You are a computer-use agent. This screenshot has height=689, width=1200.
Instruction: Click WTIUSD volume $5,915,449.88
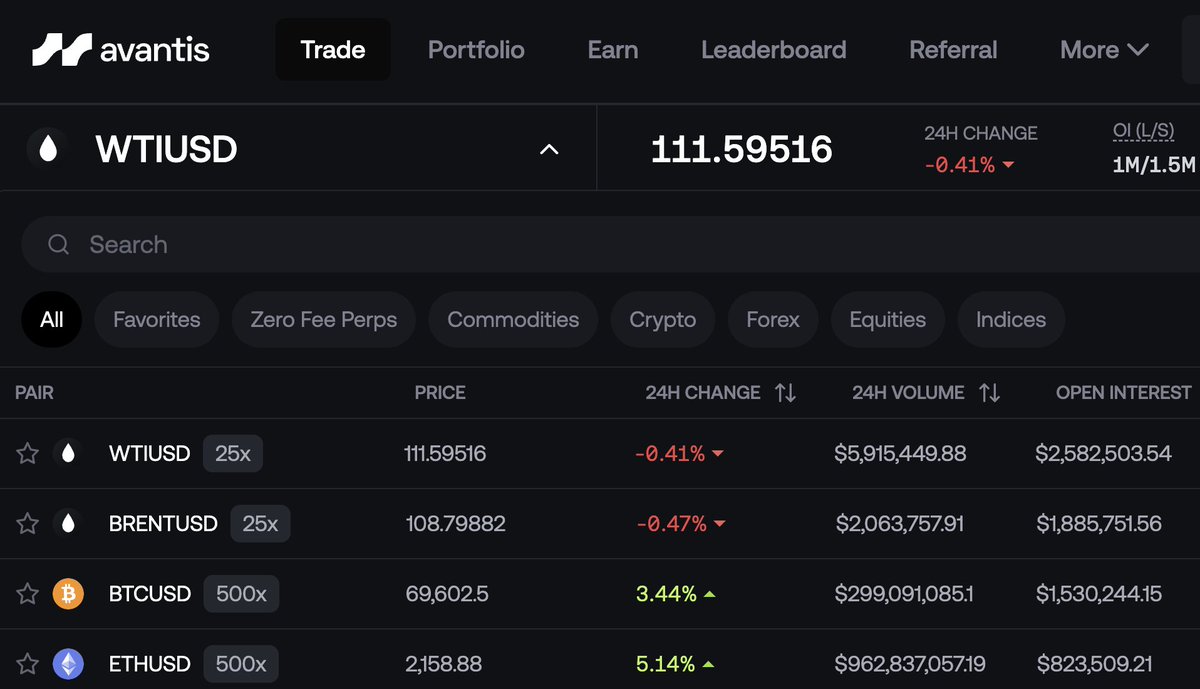tap(900, 453)
